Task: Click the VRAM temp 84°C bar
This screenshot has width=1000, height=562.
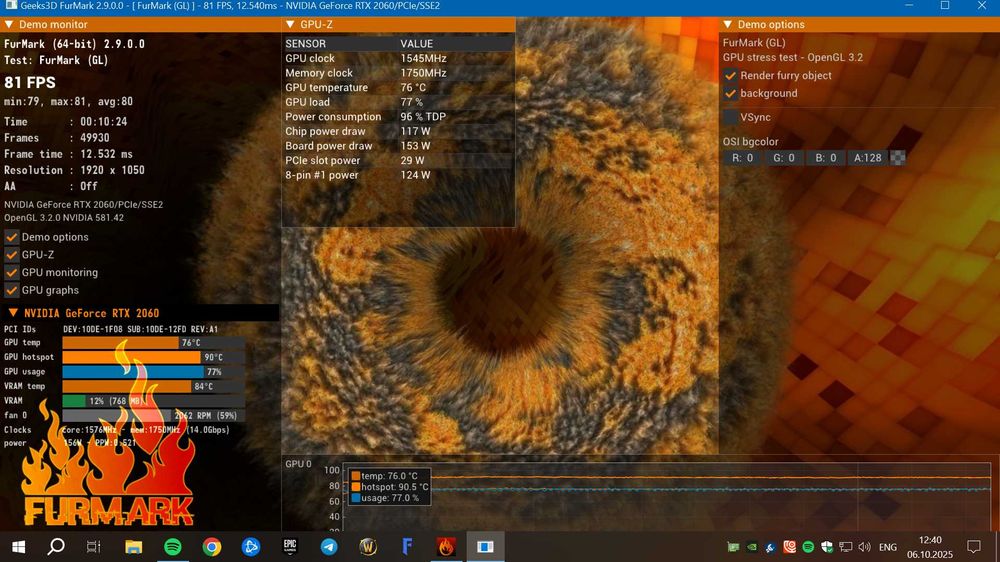Action: point(154,387)
